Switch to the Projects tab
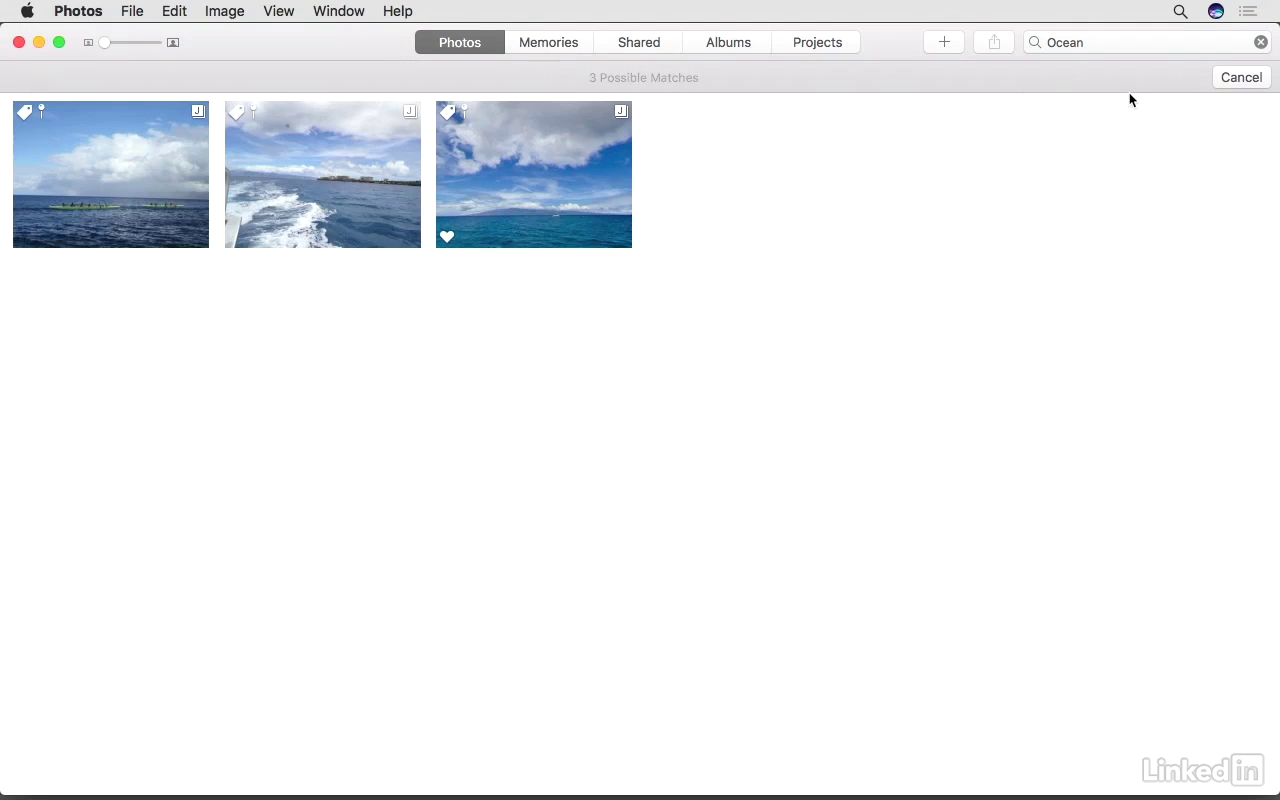This screenshot has width=1280, height=800. coord(817,42)
